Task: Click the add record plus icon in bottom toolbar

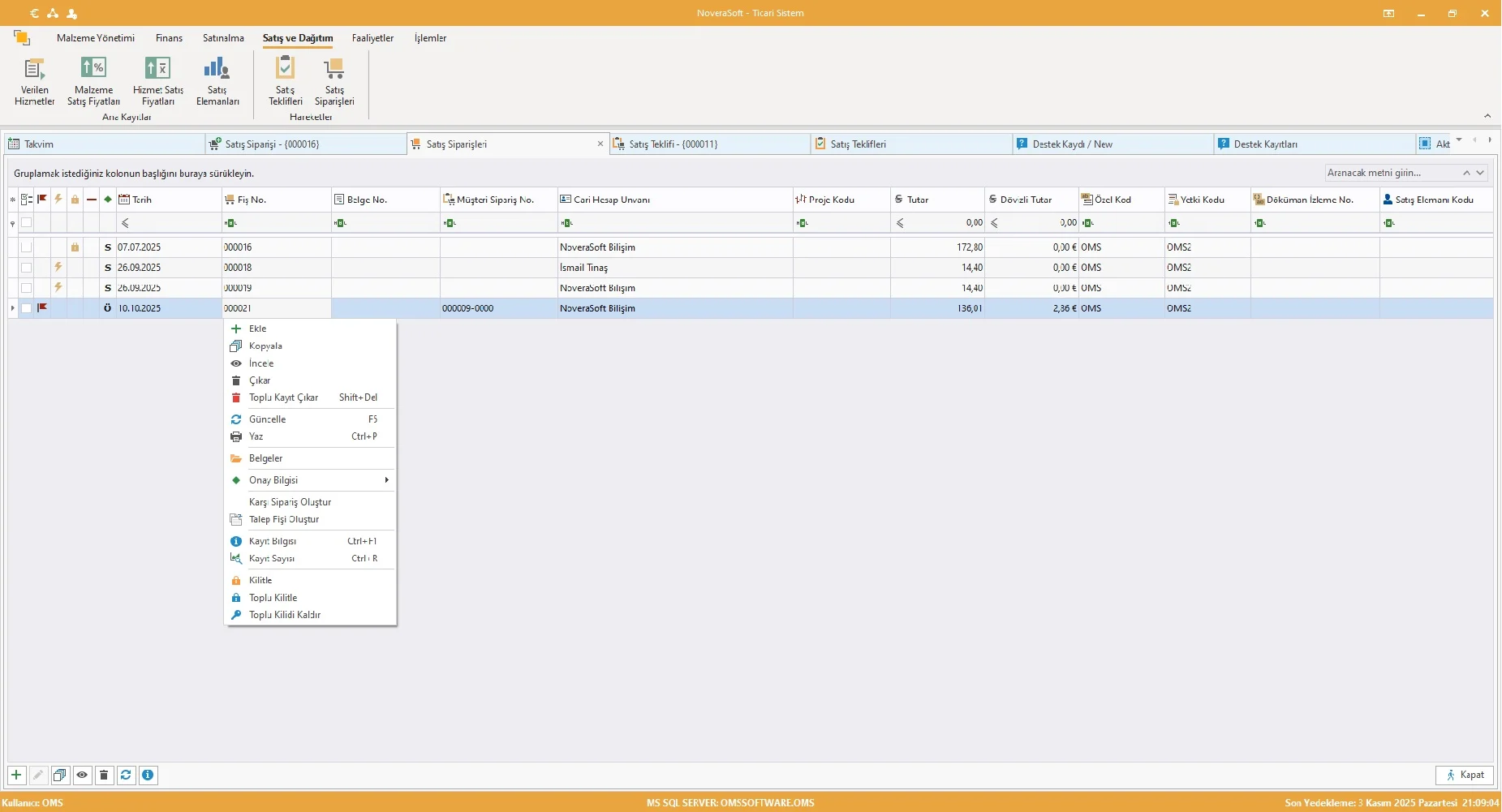Action: point(16,775)
